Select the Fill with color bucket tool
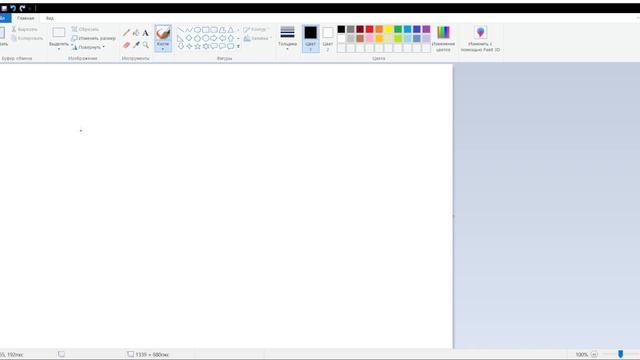 [x=136, y=33]
